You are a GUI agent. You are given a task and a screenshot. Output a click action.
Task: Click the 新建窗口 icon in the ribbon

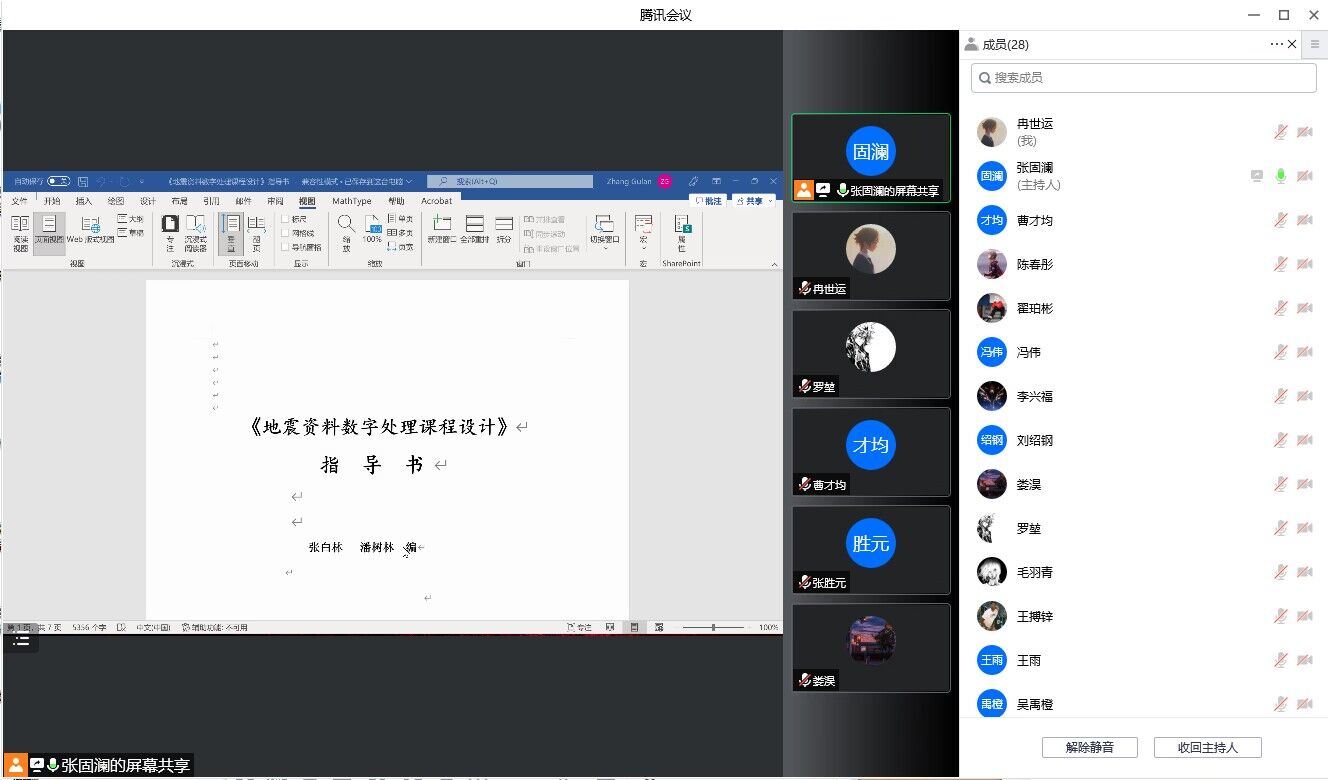coord(441,229)
